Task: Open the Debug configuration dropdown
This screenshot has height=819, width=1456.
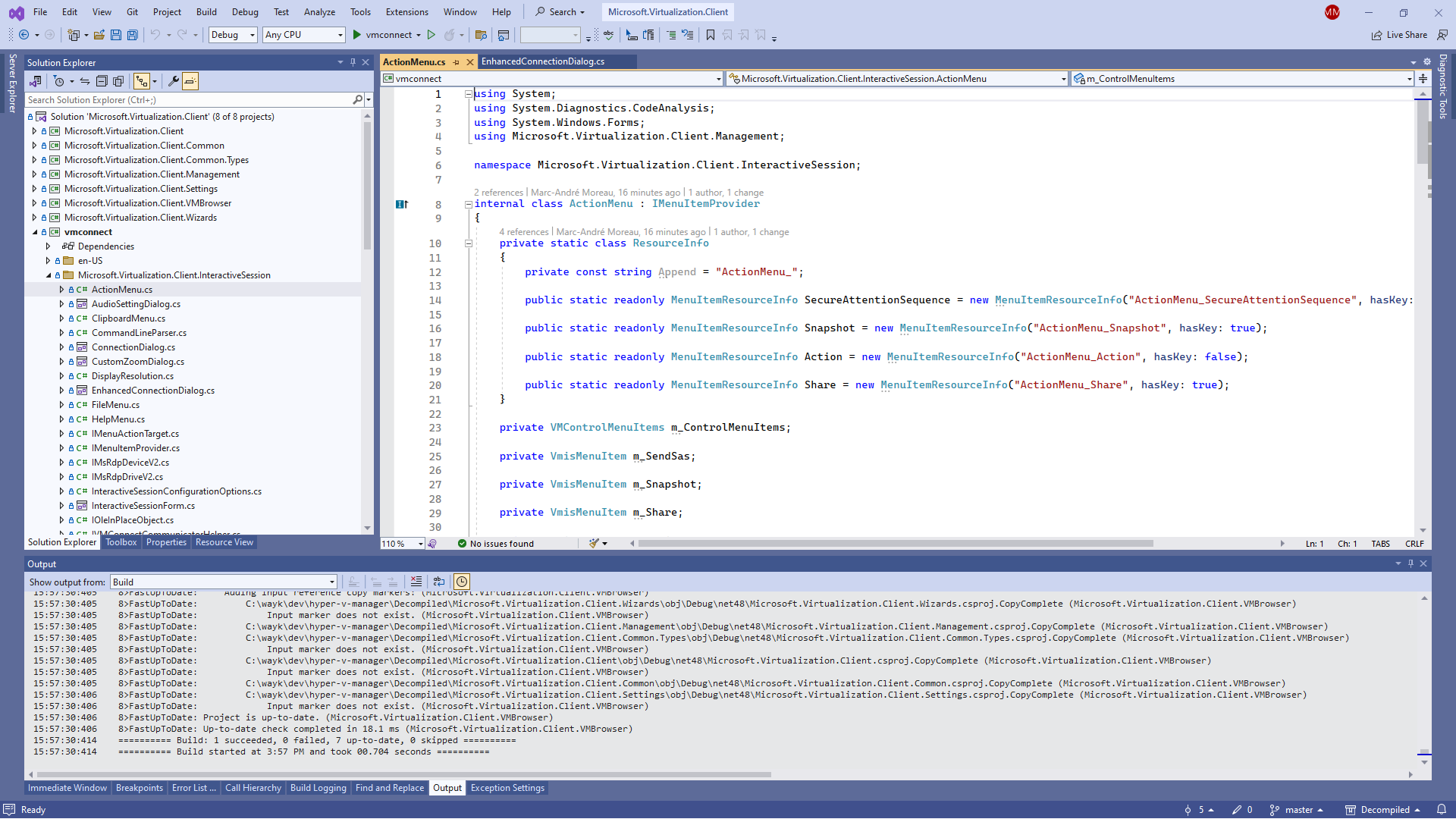Action: click(233, 35)
